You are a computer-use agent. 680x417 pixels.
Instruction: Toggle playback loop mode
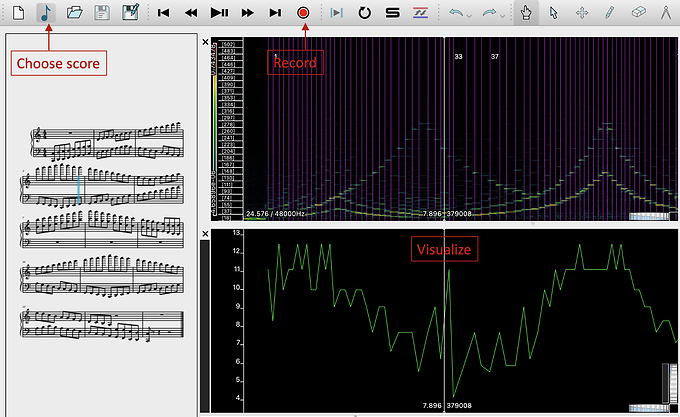point(365,13)
